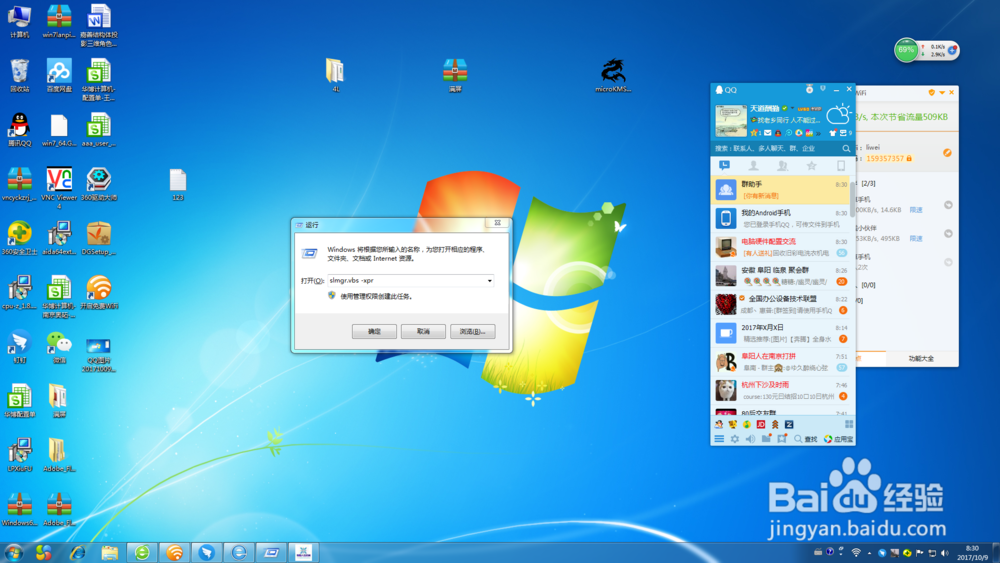Click the 取消 button in Run dialog
Screen dimensions: 1000x563
pyautogui.click(x=423, y=332)
